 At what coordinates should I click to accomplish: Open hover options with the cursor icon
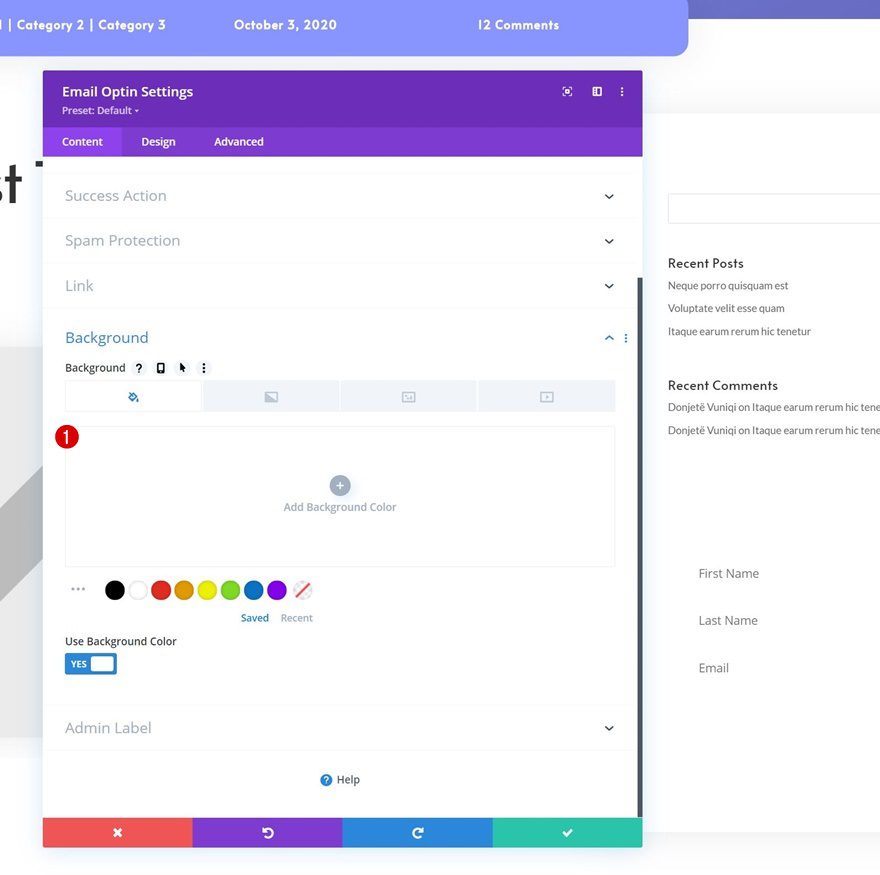(x=182, y=368)
